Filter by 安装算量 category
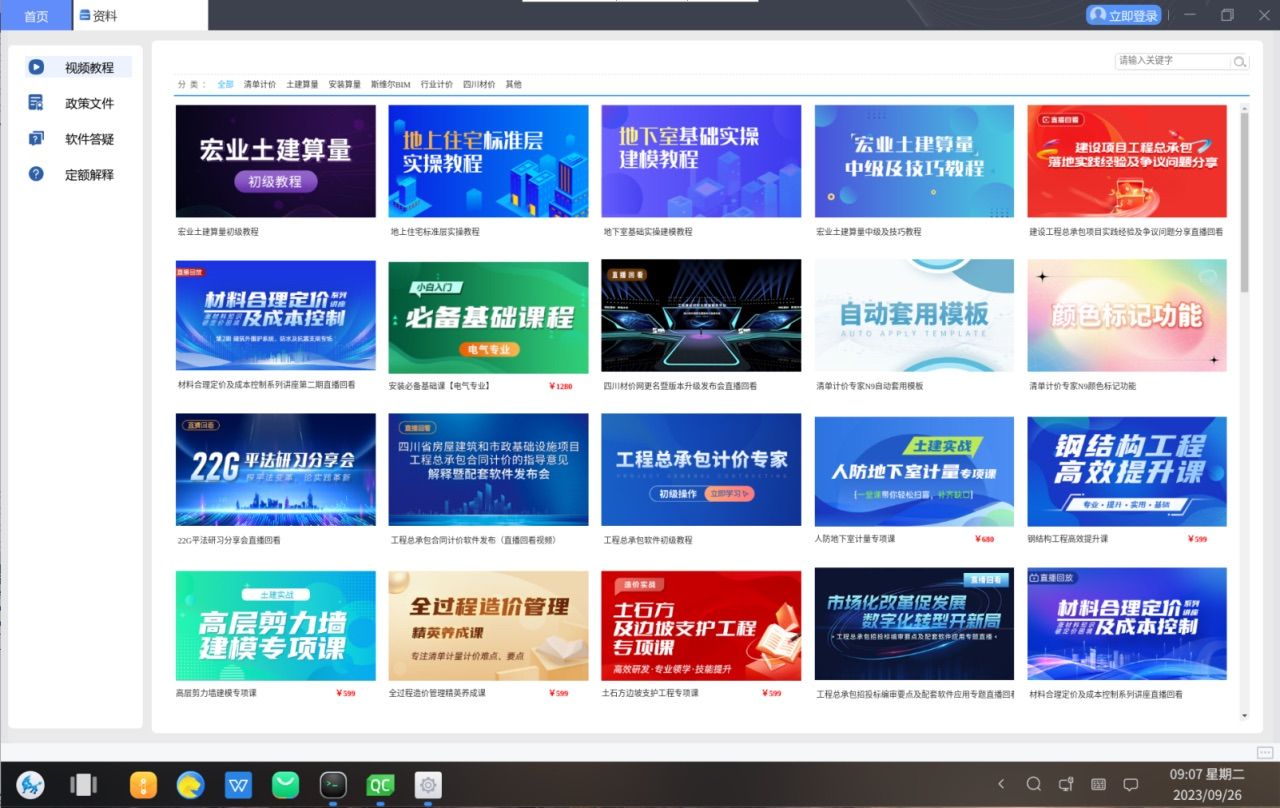The width and height of the screenshot is (1280, 808). [344, 85]
